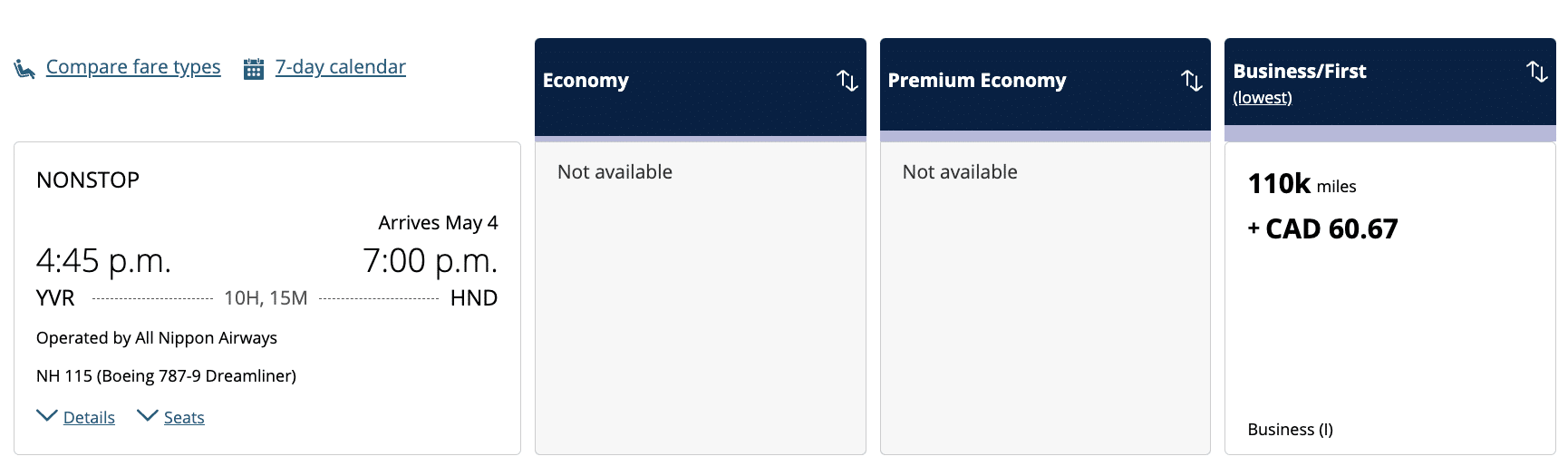Expand the Seats chevron arrow

(x=147, y=415)
